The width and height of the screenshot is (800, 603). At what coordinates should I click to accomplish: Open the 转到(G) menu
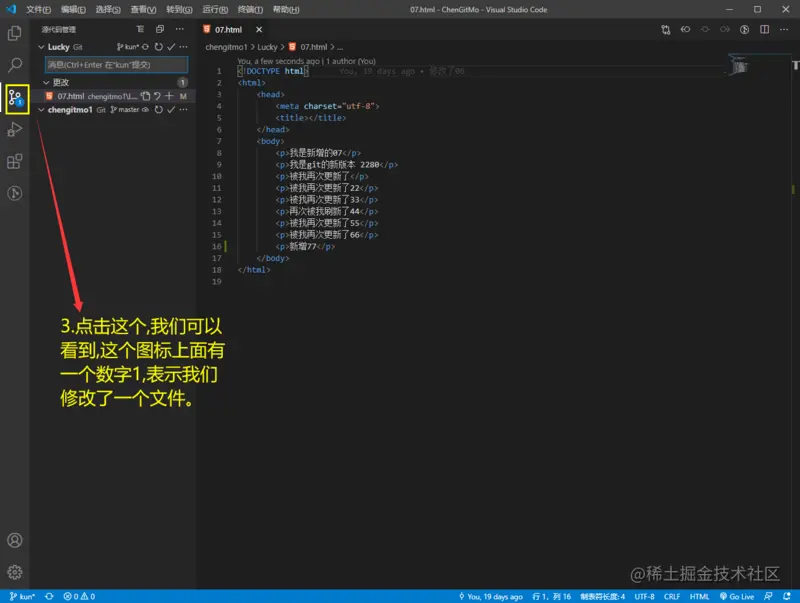179,10
